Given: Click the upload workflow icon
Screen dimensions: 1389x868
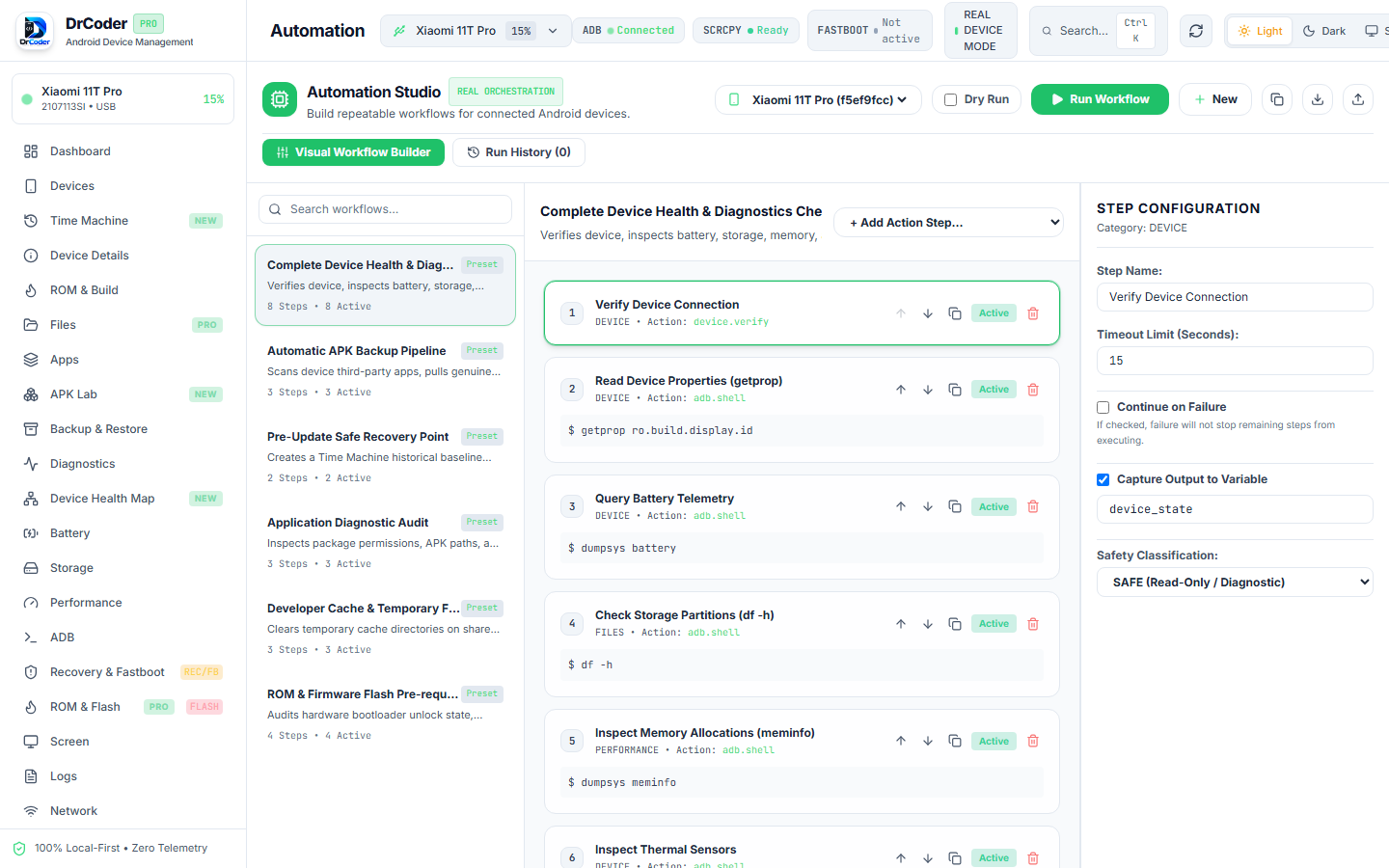Looking at the screenshot, I should click(1358, 99).
